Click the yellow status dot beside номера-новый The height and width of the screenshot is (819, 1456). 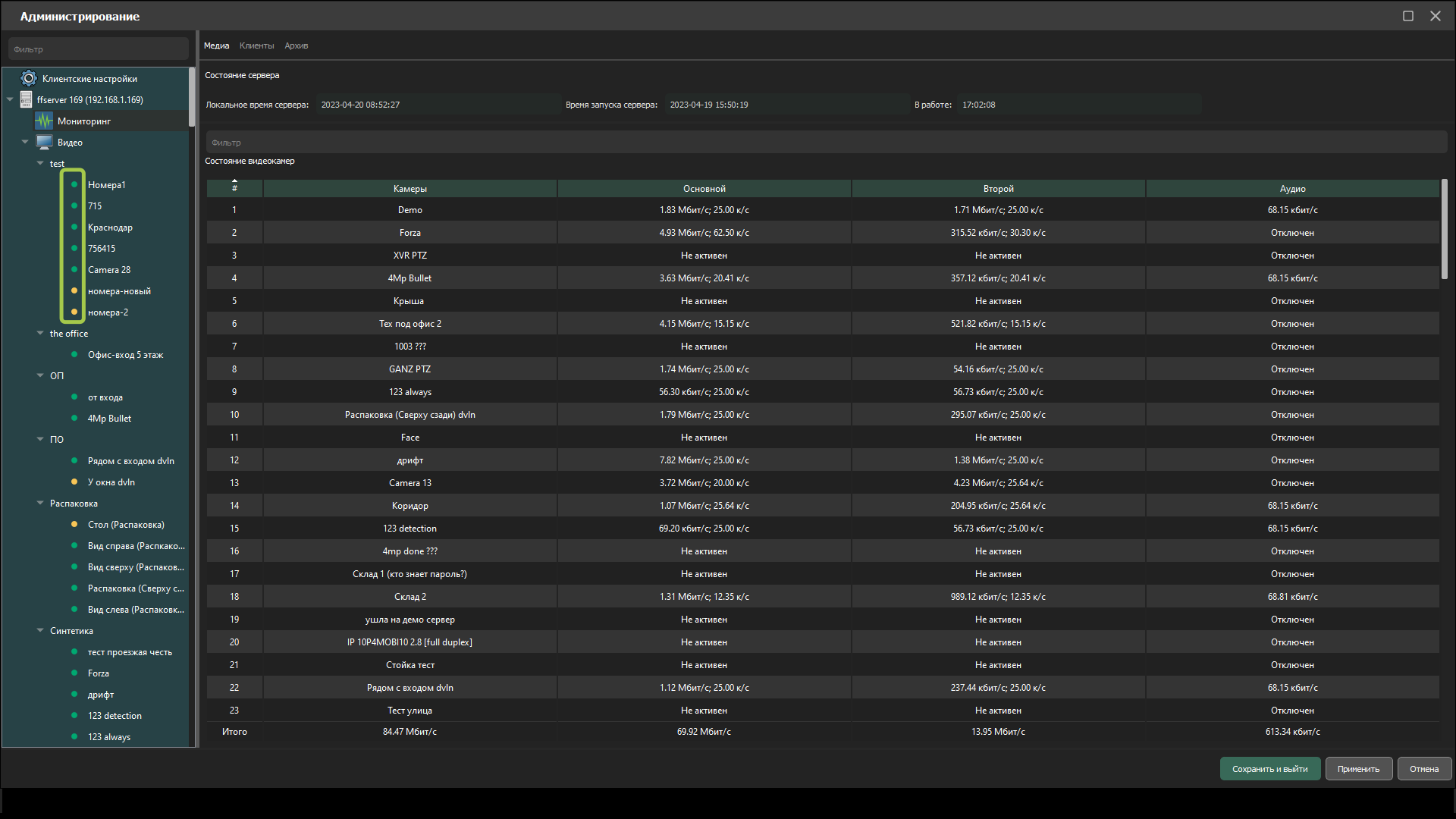[x=74, y=290]
